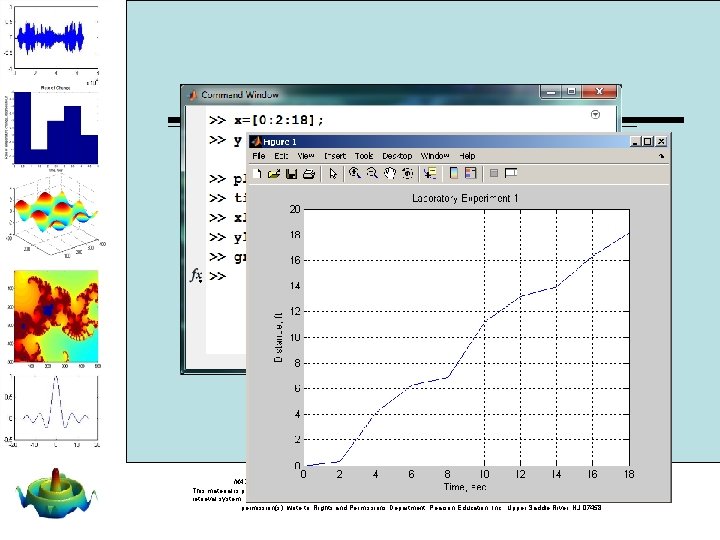The image size is (720, 540).
Task: Click the MATLAB logo in Command Window title bar
Action: pos(193,95)
